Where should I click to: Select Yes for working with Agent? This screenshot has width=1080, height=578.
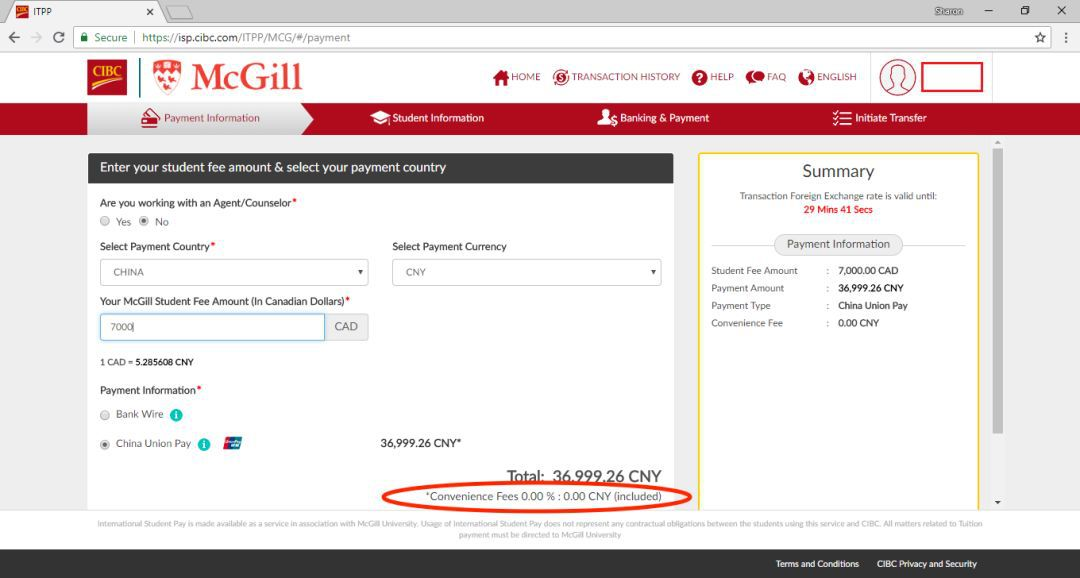105,222
